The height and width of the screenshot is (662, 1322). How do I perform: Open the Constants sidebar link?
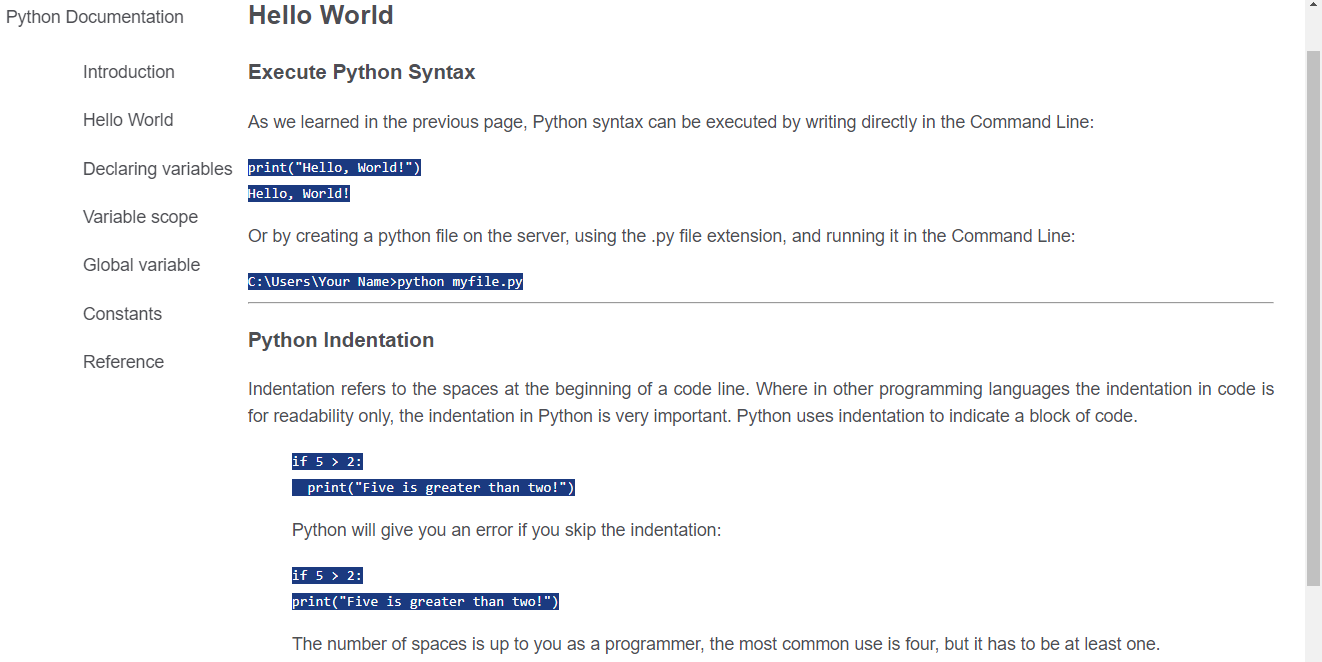[122, 314]
